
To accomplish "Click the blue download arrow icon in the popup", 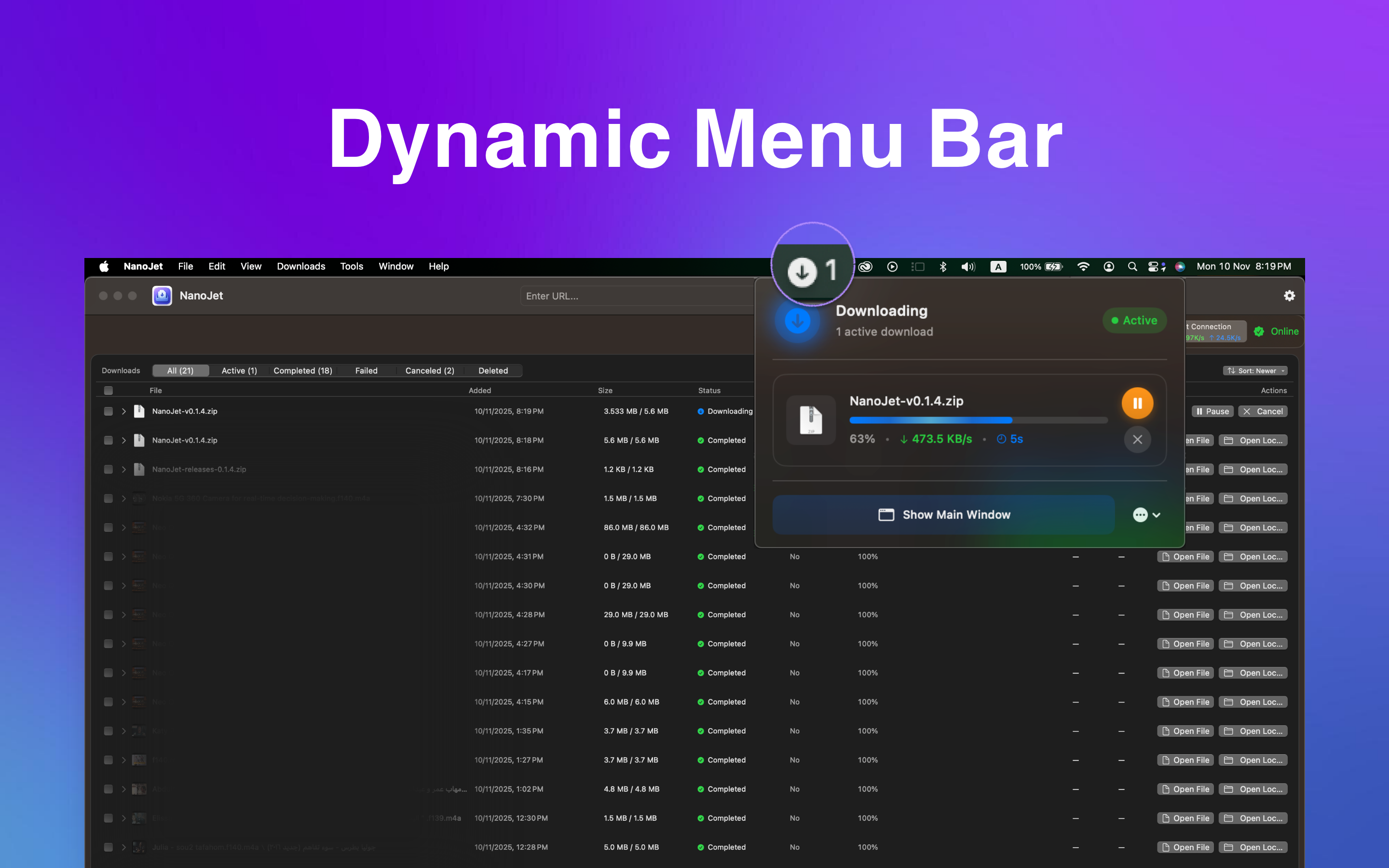I will (797, 321).
